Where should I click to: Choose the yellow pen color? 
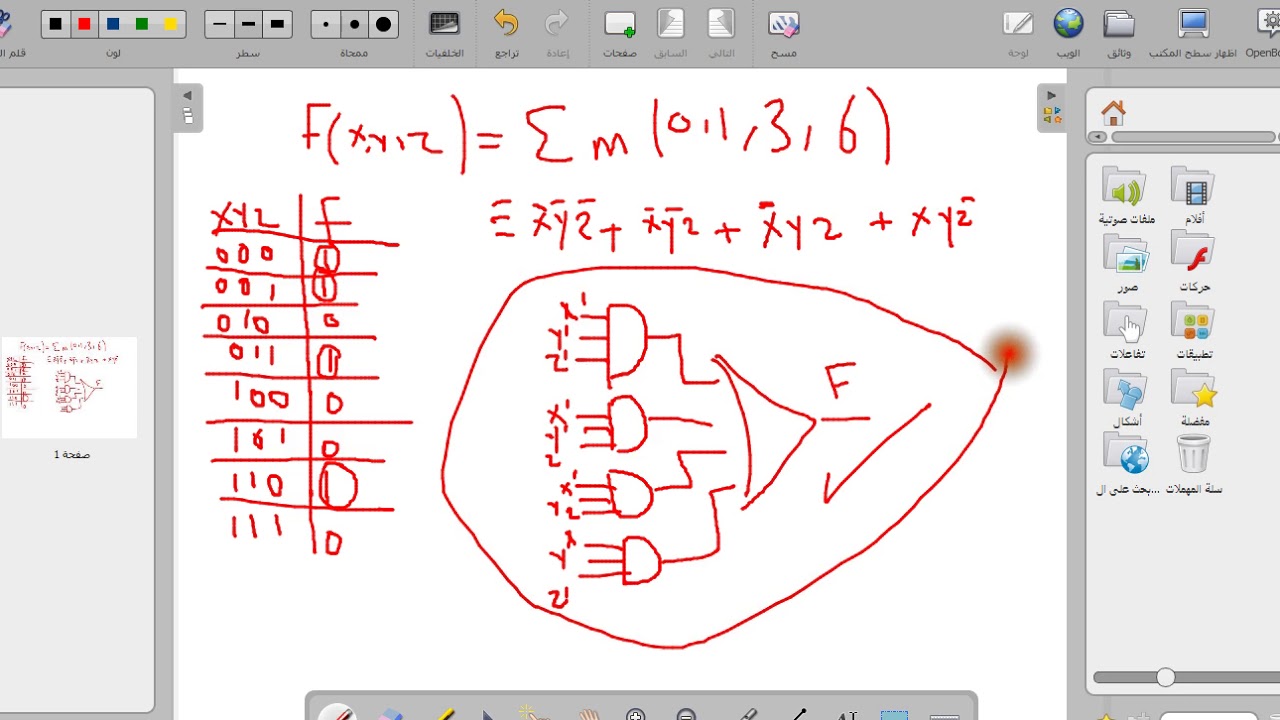pyautogui.click(x=171, y=25)
